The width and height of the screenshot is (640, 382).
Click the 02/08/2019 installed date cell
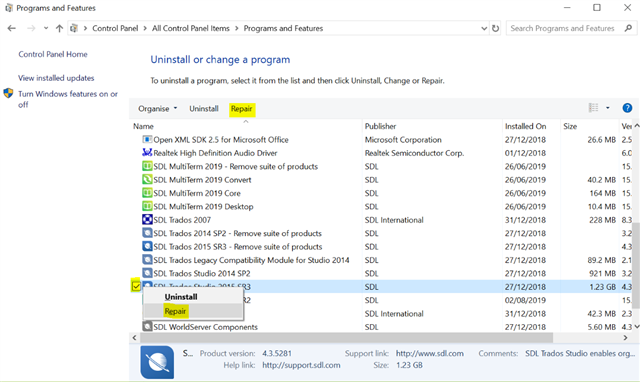click(x=525, y=300)
